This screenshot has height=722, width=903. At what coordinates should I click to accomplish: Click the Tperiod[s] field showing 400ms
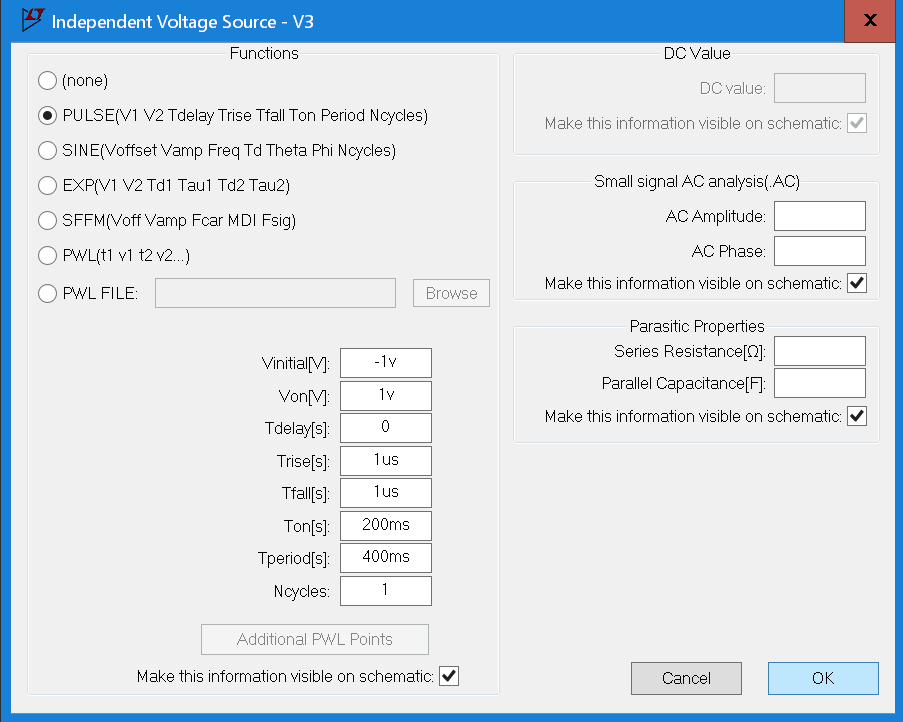[386, 557]
